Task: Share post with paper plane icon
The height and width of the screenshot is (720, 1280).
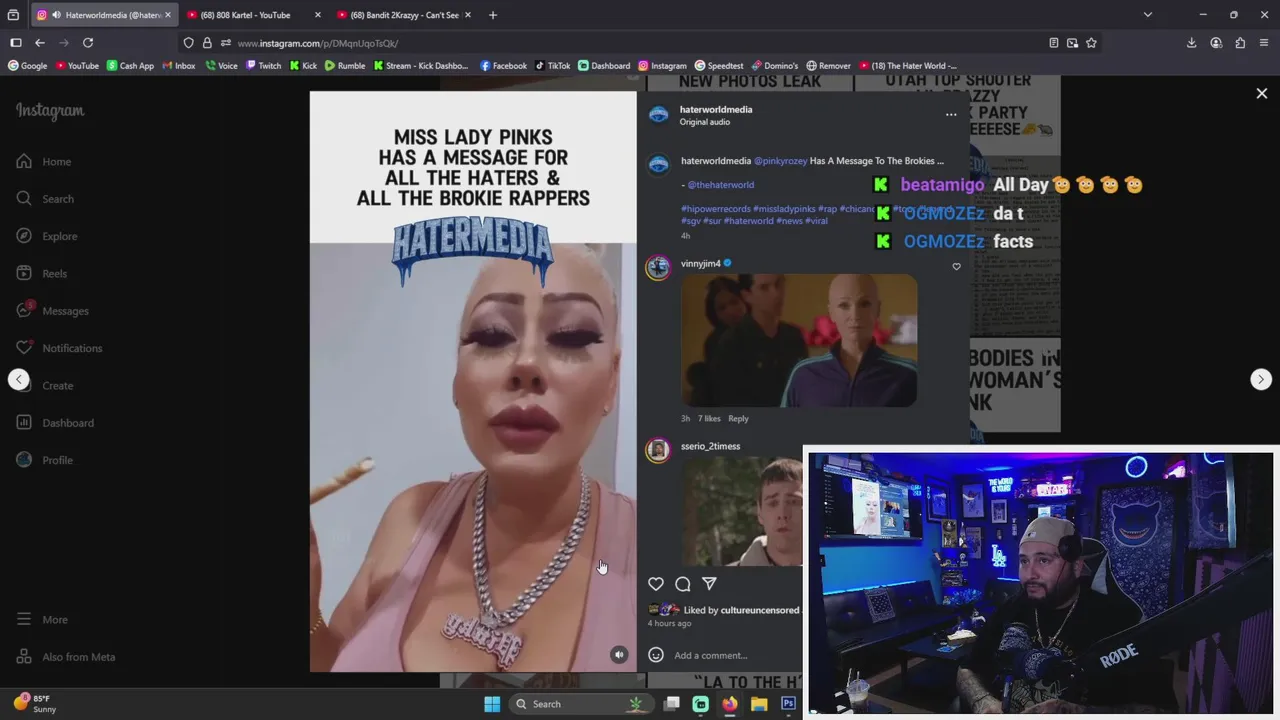Action: (709, 584)
